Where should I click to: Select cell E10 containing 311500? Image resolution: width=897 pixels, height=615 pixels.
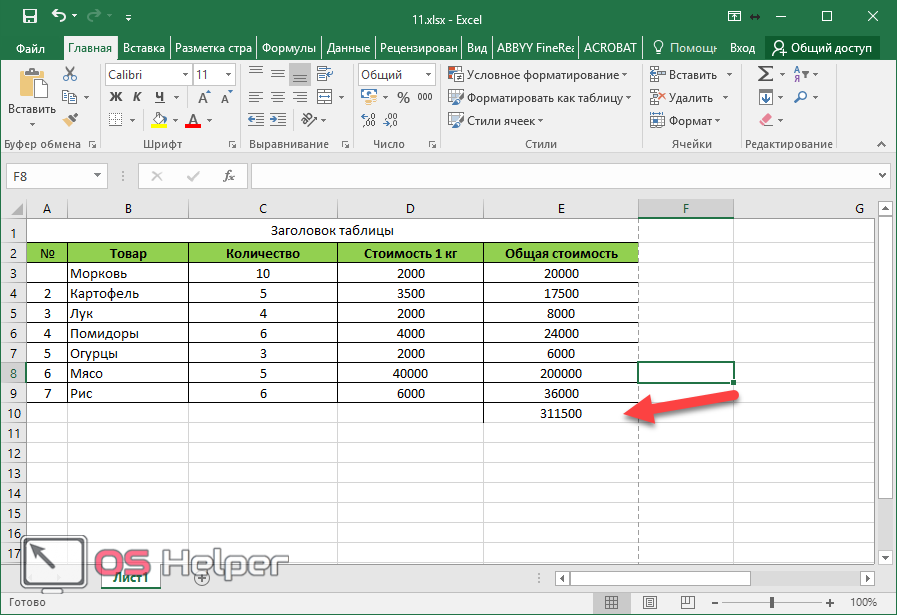point(560,413)
